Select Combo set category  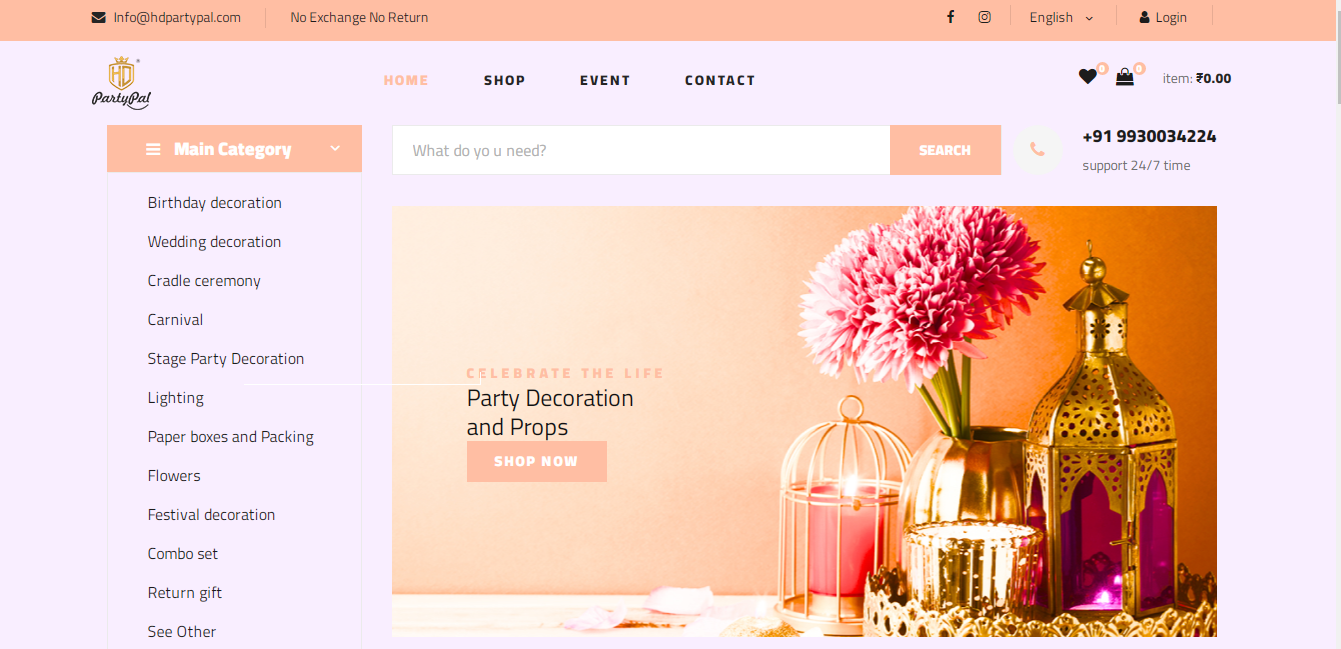(183, 553)
